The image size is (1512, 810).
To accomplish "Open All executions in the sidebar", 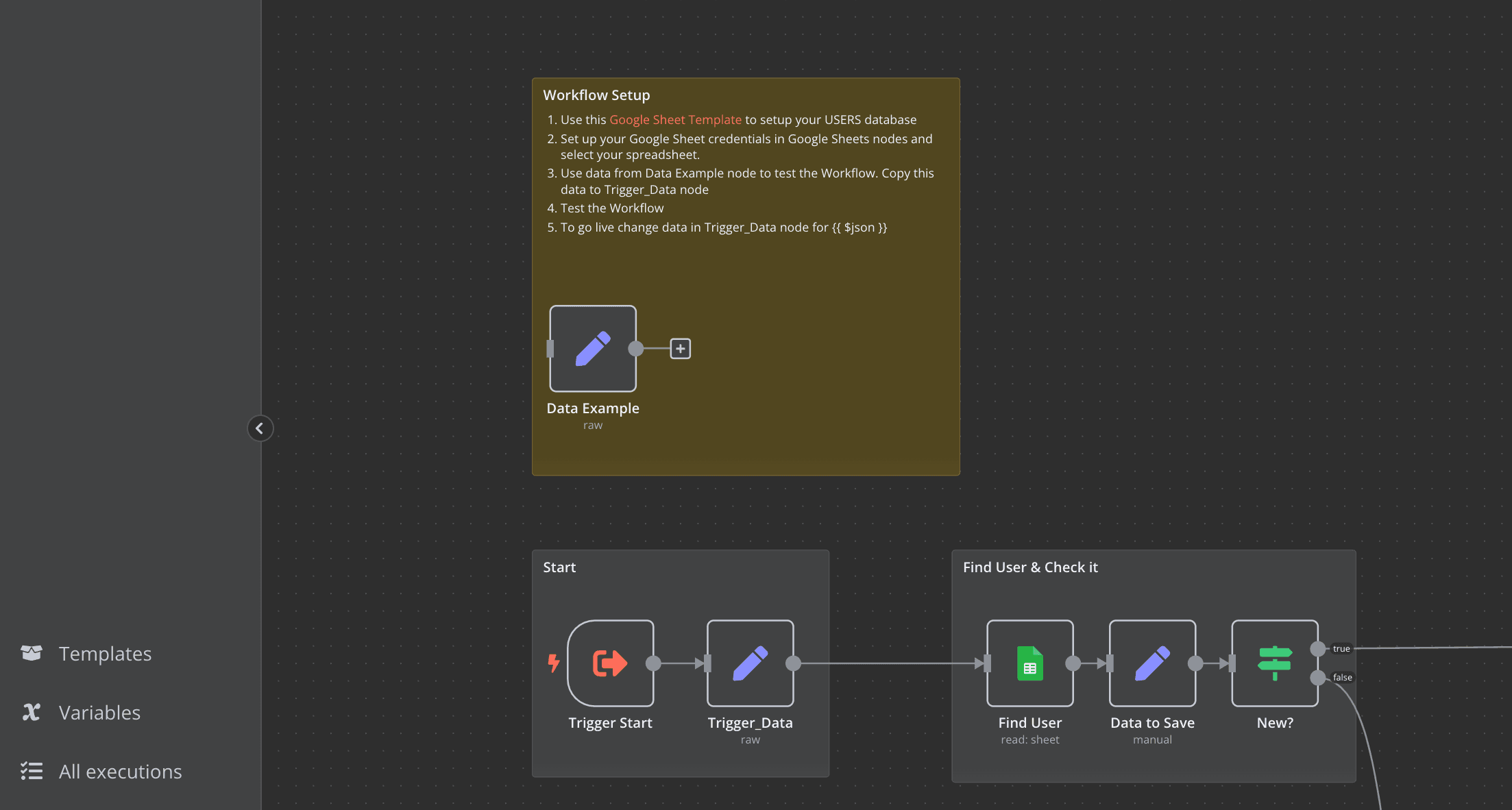I will (120, 772).
